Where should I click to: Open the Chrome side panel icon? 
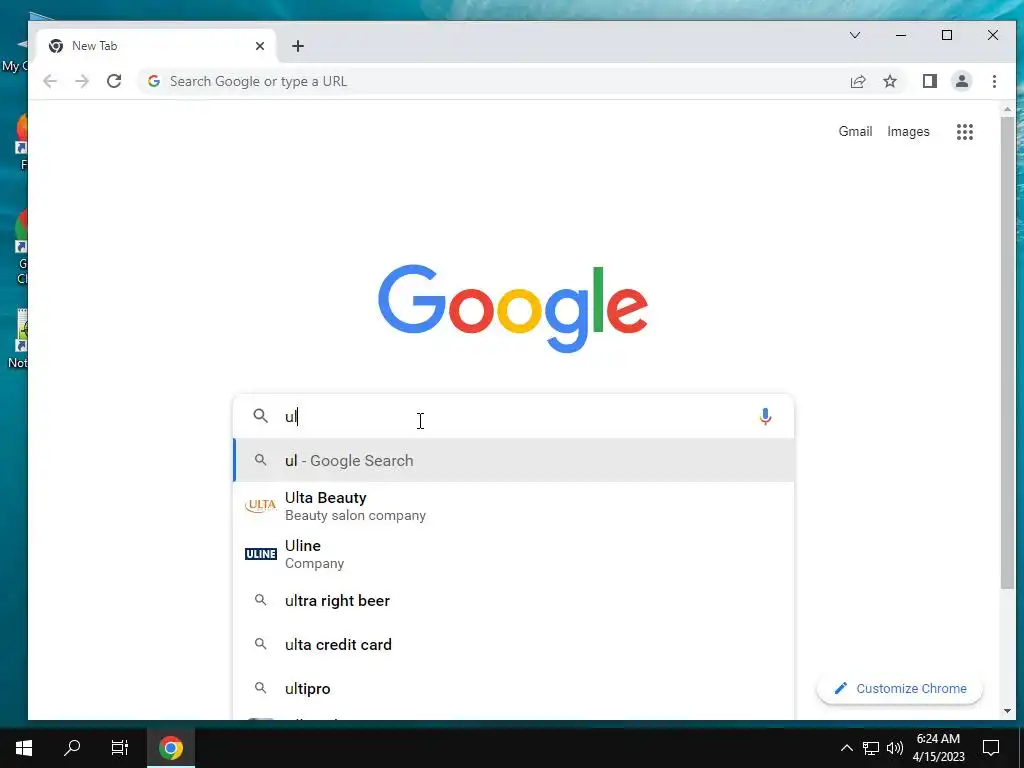[929, 81]
